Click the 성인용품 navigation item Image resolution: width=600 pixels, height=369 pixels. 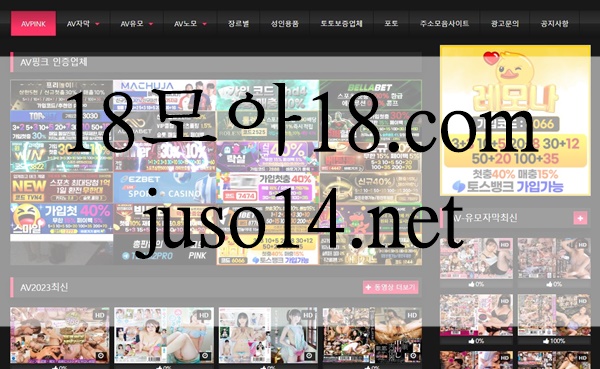click(284, 23)
